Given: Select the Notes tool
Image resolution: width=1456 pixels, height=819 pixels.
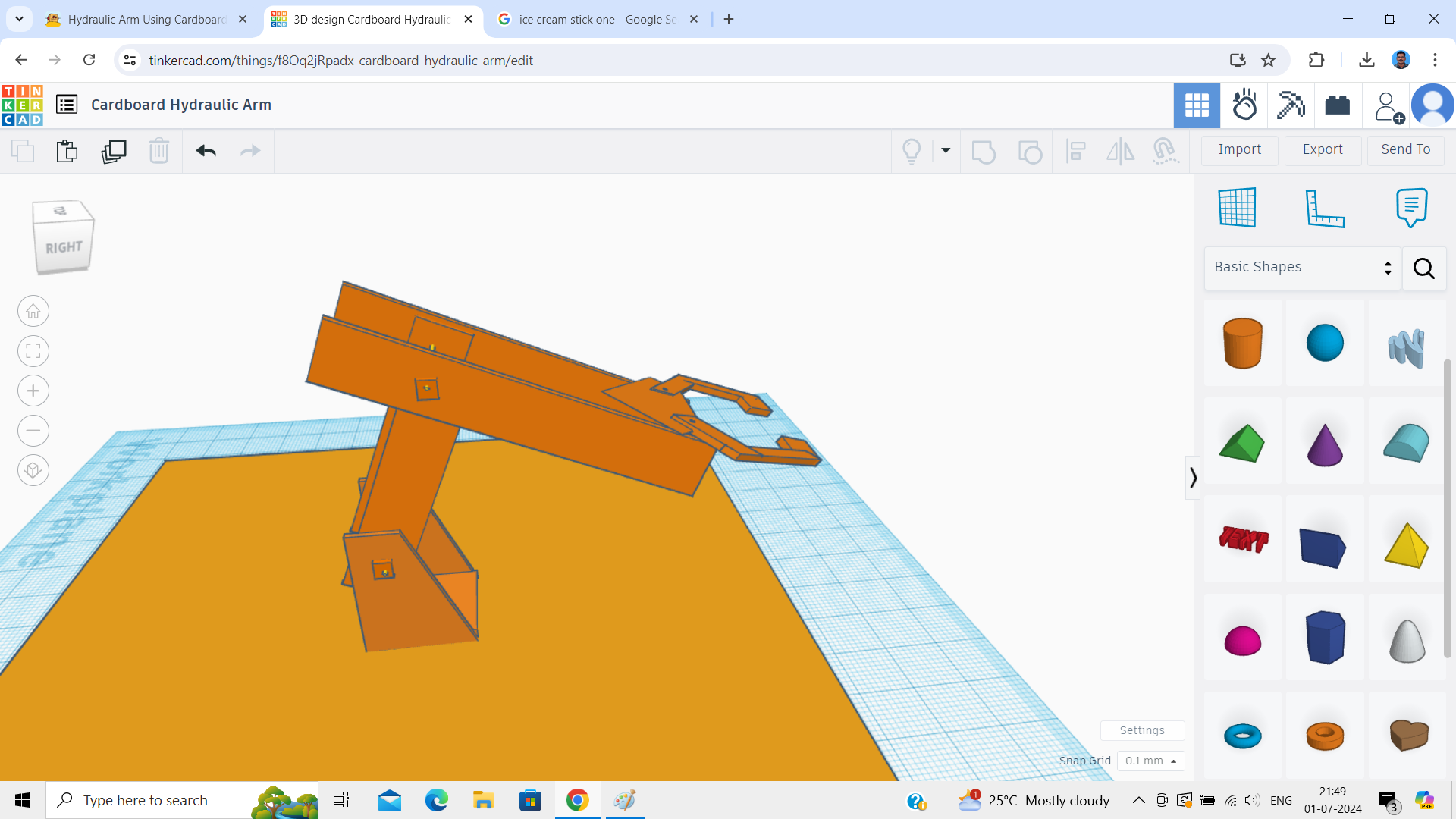Looking at the screenshot, I should (1411, 207).
